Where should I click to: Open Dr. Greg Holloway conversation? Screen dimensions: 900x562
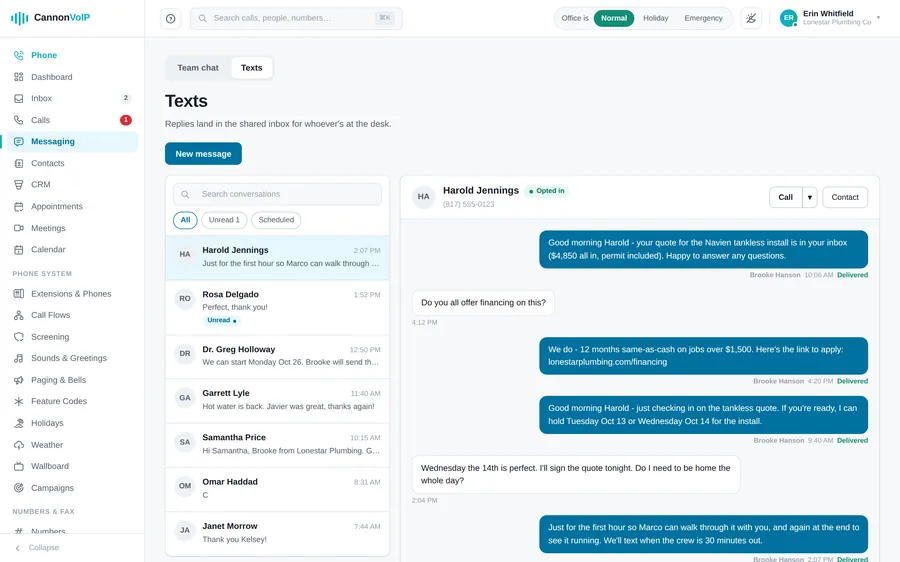coord(277,356)
